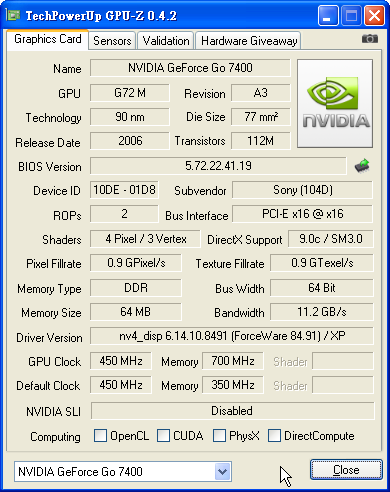The height and width of the screenshot is (492, 390).
Task: Click the Default Clock field 450 MHz
Action: pos(121,385)
